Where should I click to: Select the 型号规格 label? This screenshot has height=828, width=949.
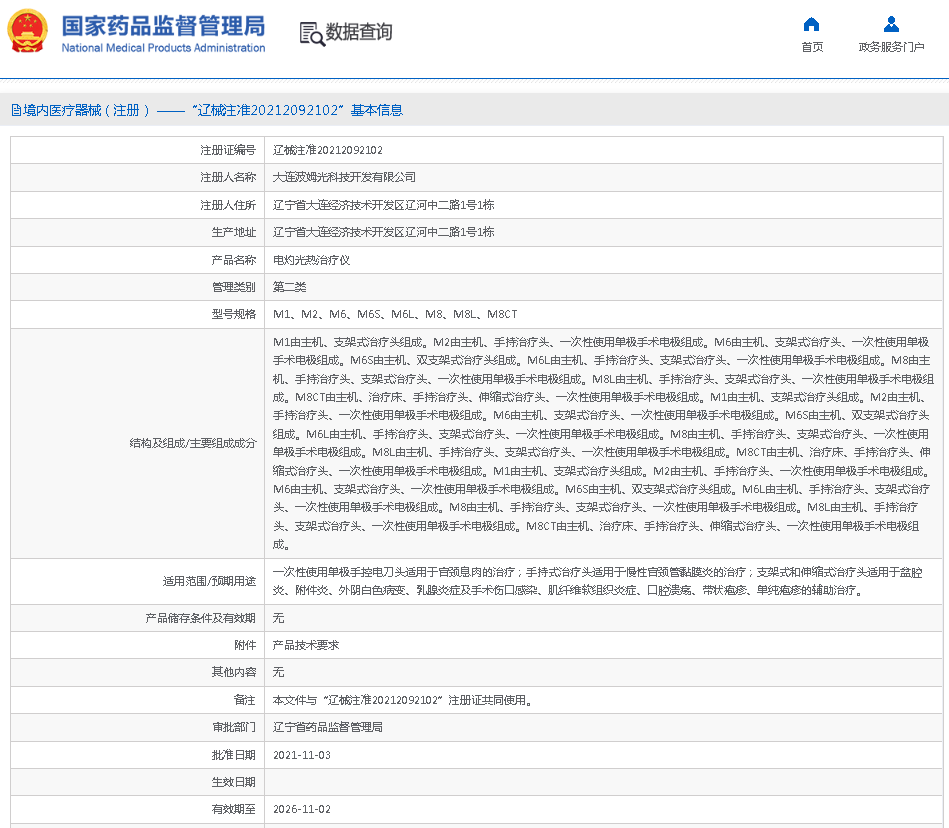[234, 314]
